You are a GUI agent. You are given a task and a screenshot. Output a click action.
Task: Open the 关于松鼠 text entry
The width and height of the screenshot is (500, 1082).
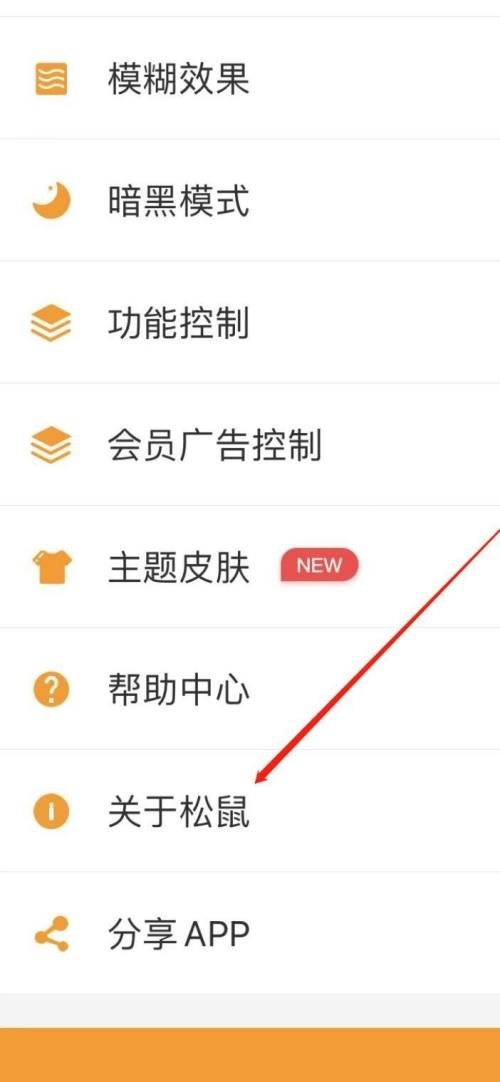pos(179,812)
